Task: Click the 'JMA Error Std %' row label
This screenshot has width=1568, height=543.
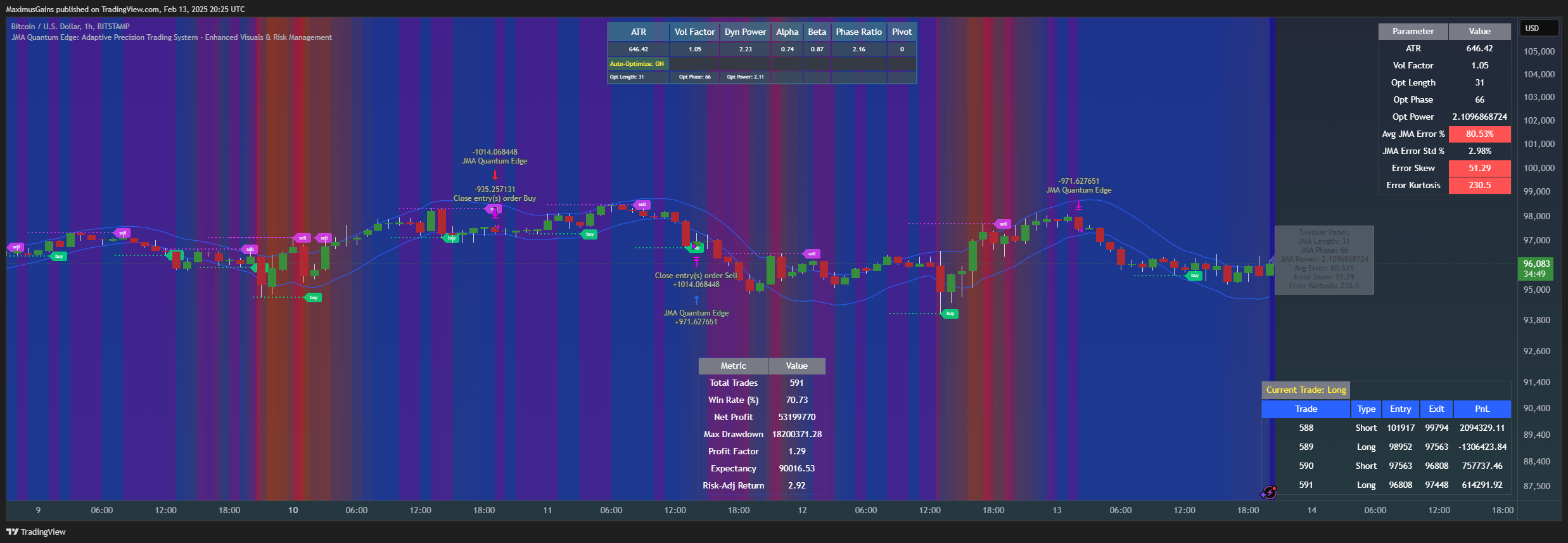Action: (x=1413, y=151)
